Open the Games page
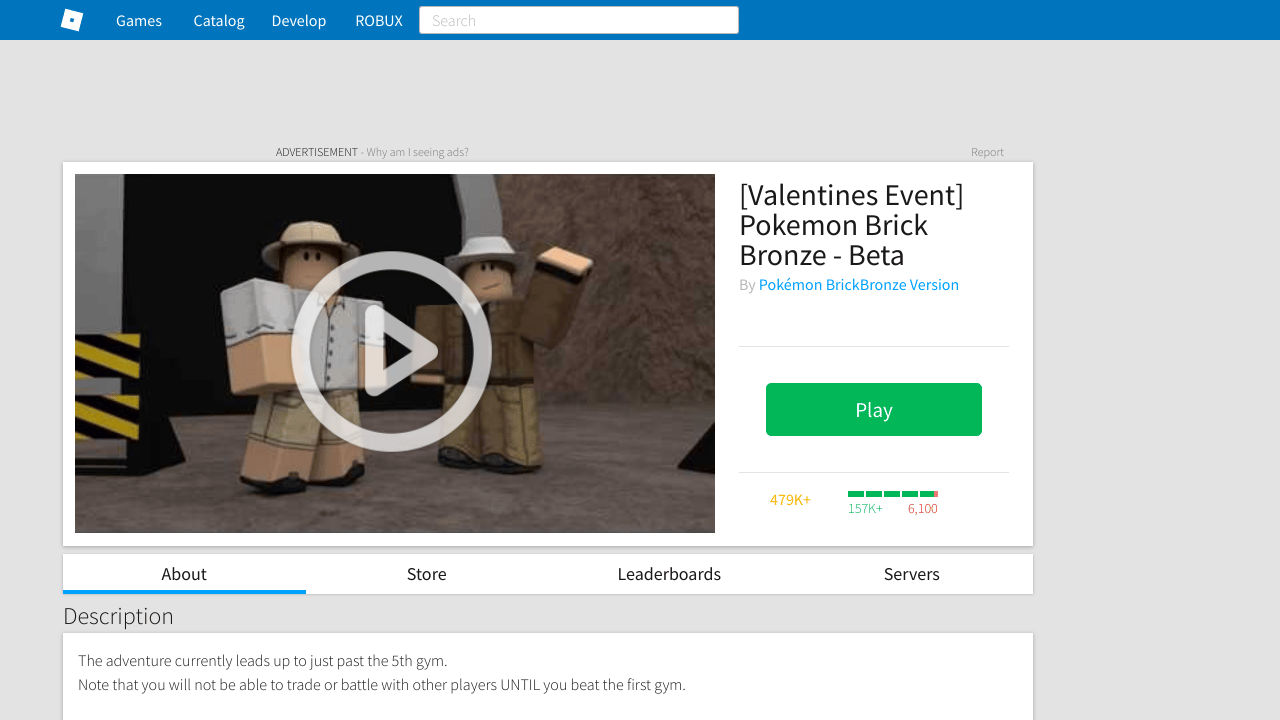This screenshot has height=720, width=1280. pyautogui.click(x=139, y=20)
